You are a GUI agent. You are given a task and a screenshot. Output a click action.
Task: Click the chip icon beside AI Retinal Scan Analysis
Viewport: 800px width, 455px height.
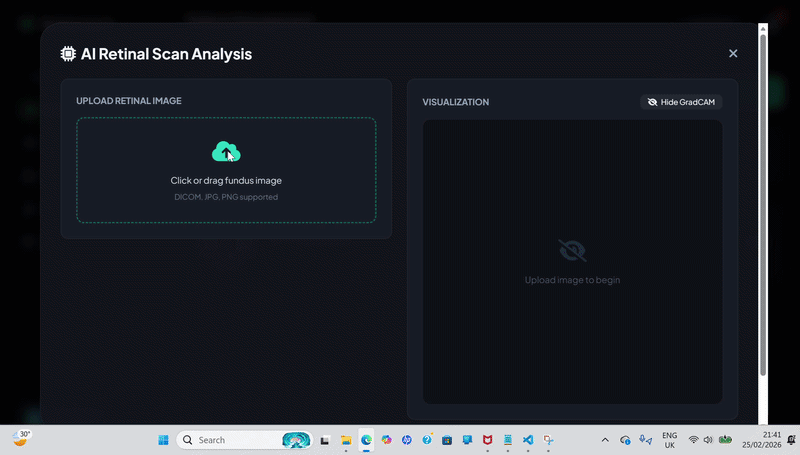tap(68, 54)
